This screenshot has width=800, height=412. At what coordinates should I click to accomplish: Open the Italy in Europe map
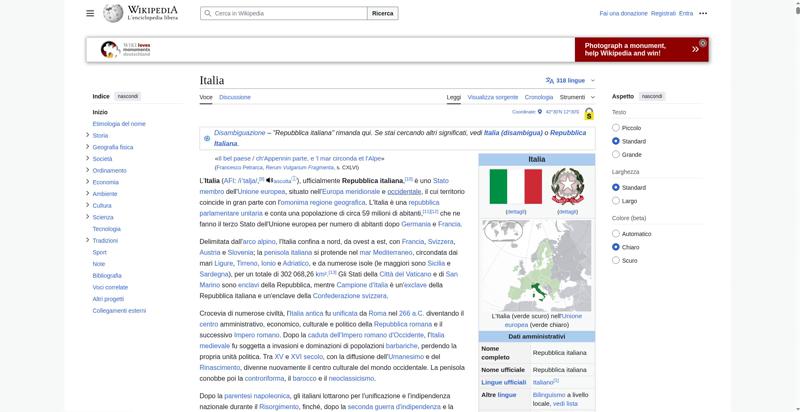coord(536,266)
